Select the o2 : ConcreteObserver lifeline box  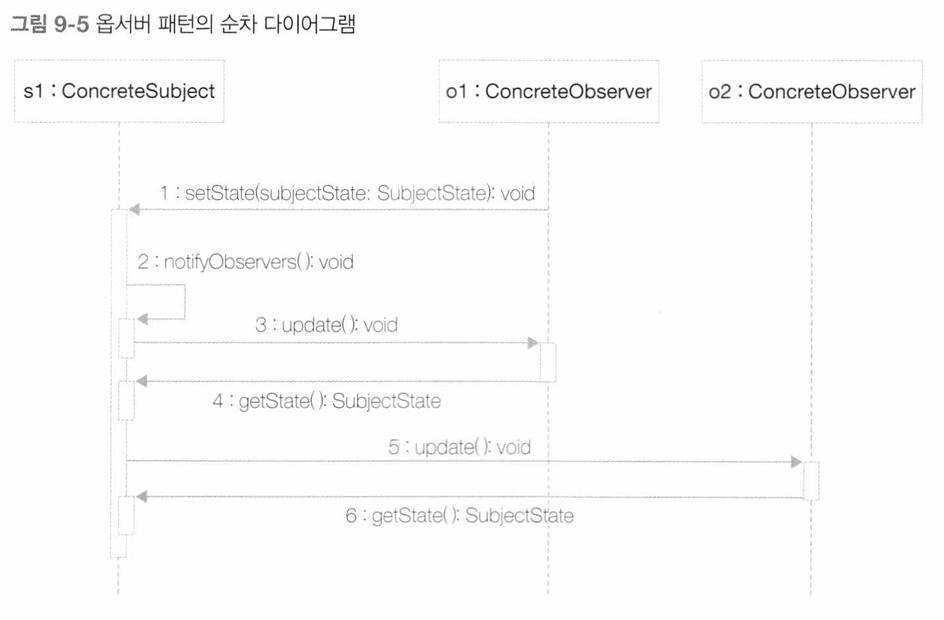812,91
